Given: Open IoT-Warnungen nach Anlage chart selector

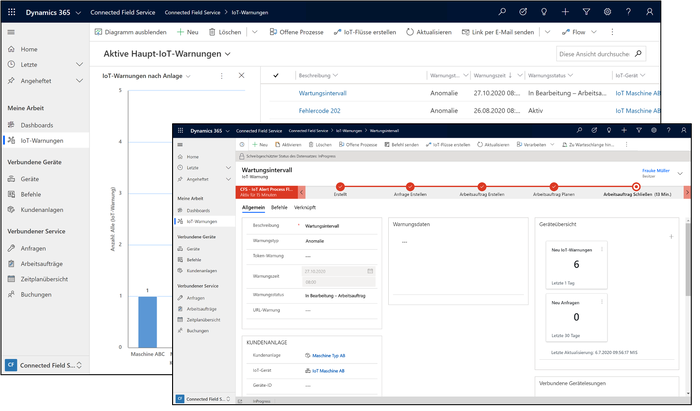Looking at the screenshot, I should click(x=146, y=76).
